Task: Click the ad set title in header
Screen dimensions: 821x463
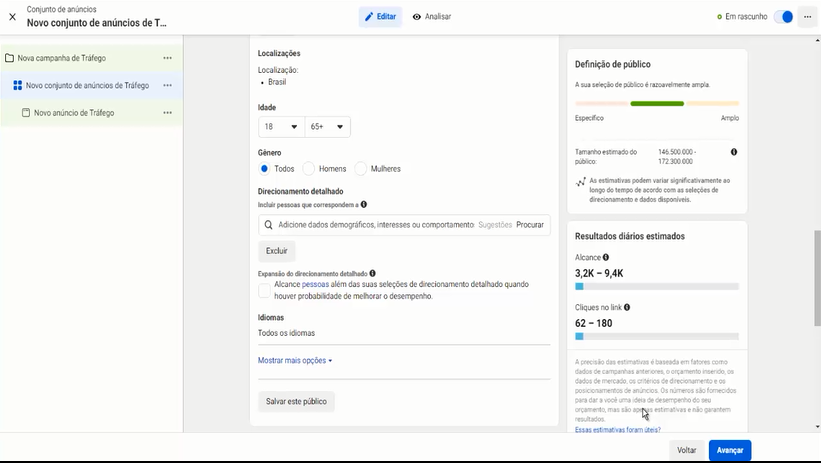Action: 97,23
